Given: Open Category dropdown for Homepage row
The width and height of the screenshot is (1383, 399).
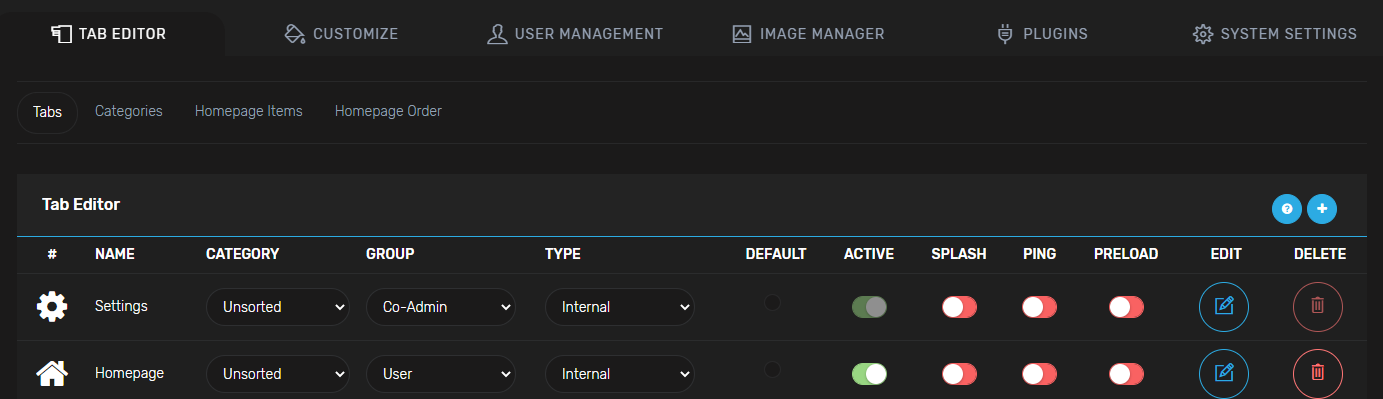Looking at the screenshot, I should coord(278,374).
